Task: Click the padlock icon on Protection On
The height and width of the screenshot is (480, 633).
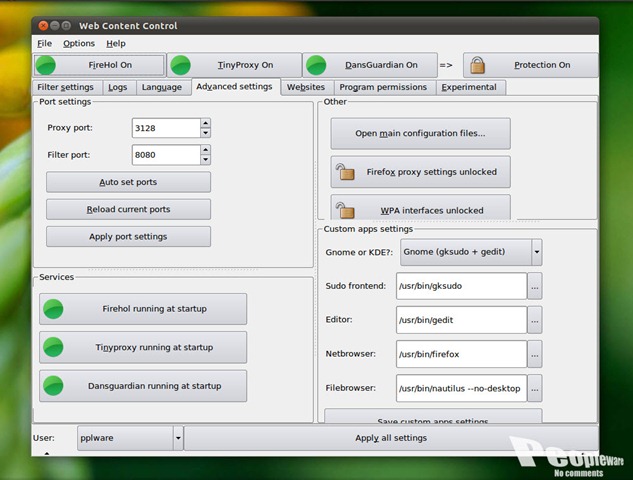Action: point(477,65)
